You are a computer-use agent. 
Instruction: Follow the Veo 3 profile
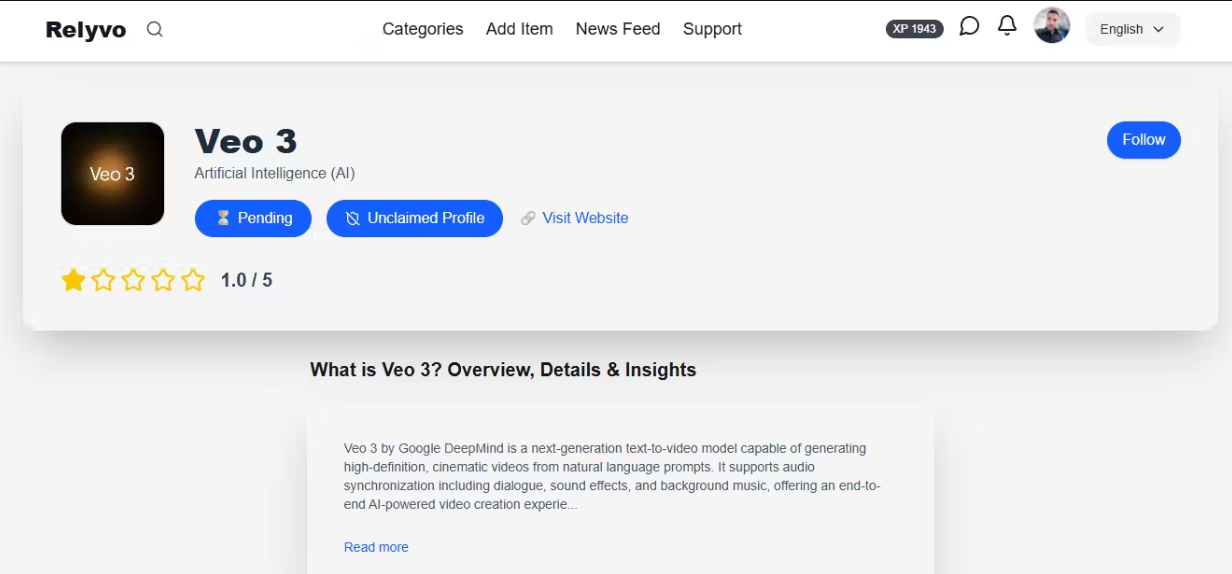(1144, 140)
